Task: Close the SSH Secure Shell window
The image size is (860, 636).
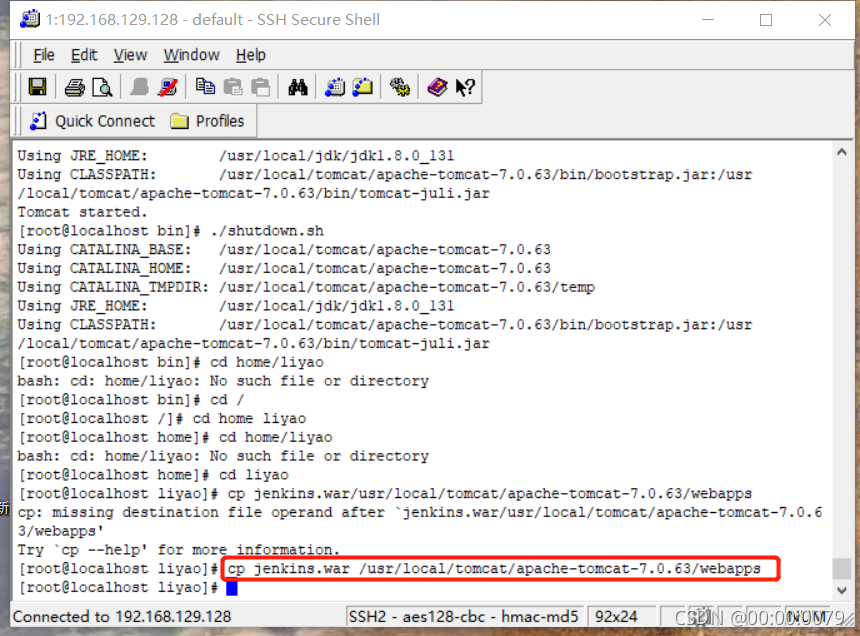Action: pyautogui.click(x=825, y=20)
